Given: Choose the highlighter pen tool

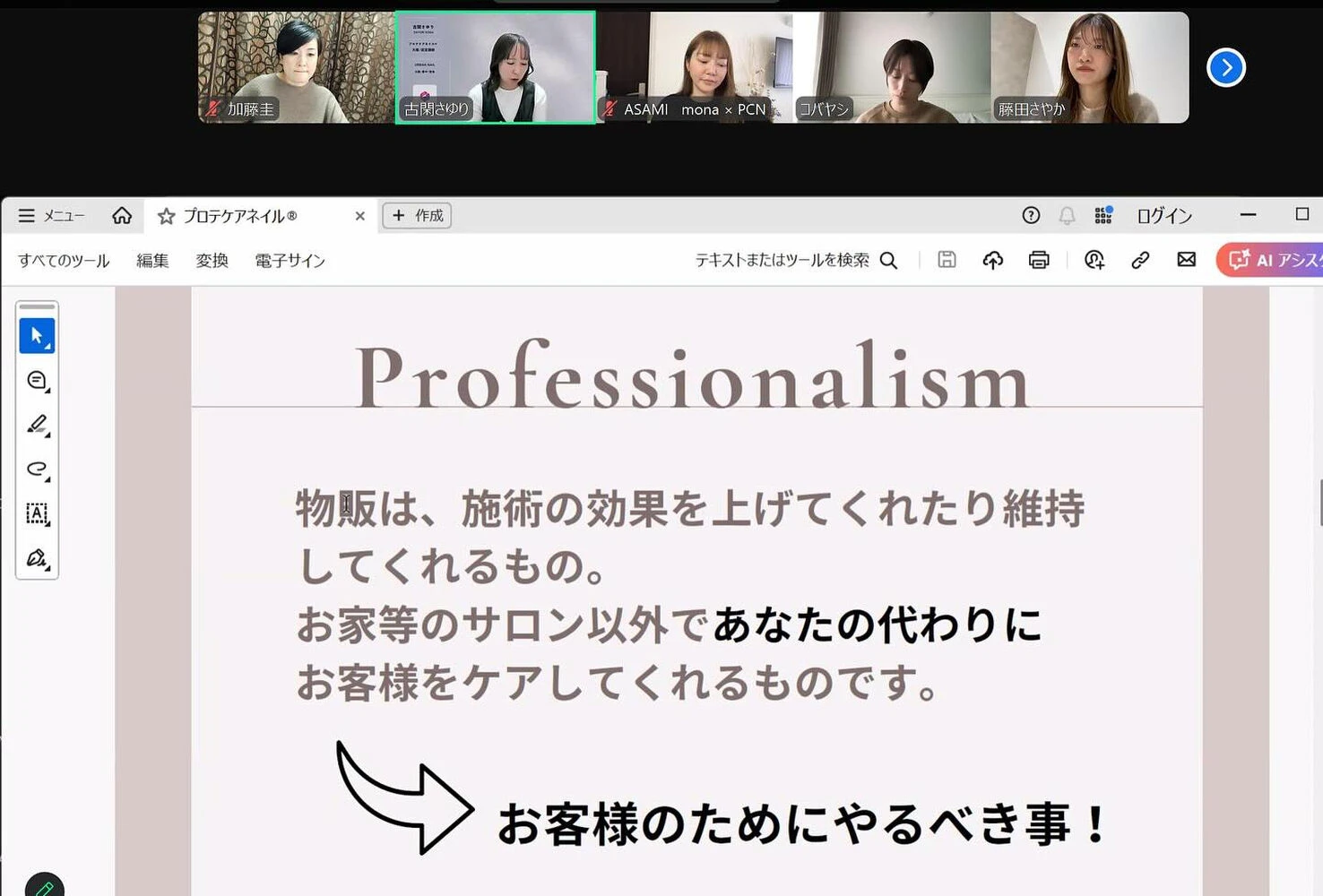Looking at the screenshot, I should tap(37, 425).
